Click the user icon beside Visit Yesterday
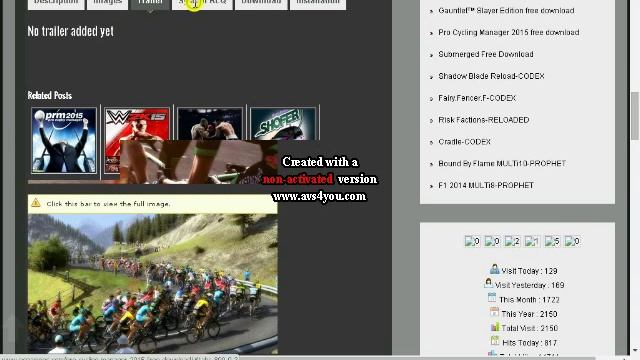640x360 pixels. click(x=488, y=282)
